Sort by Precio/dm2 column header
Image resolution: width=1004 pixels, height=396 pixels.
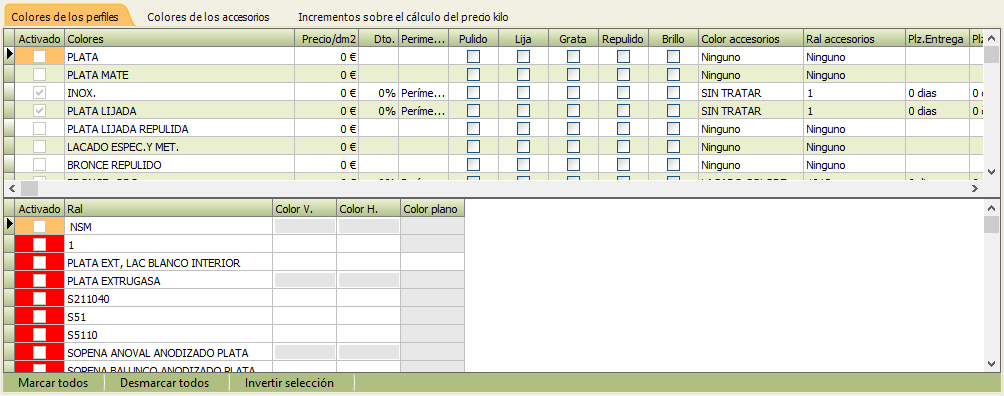(x=328, y=39)
